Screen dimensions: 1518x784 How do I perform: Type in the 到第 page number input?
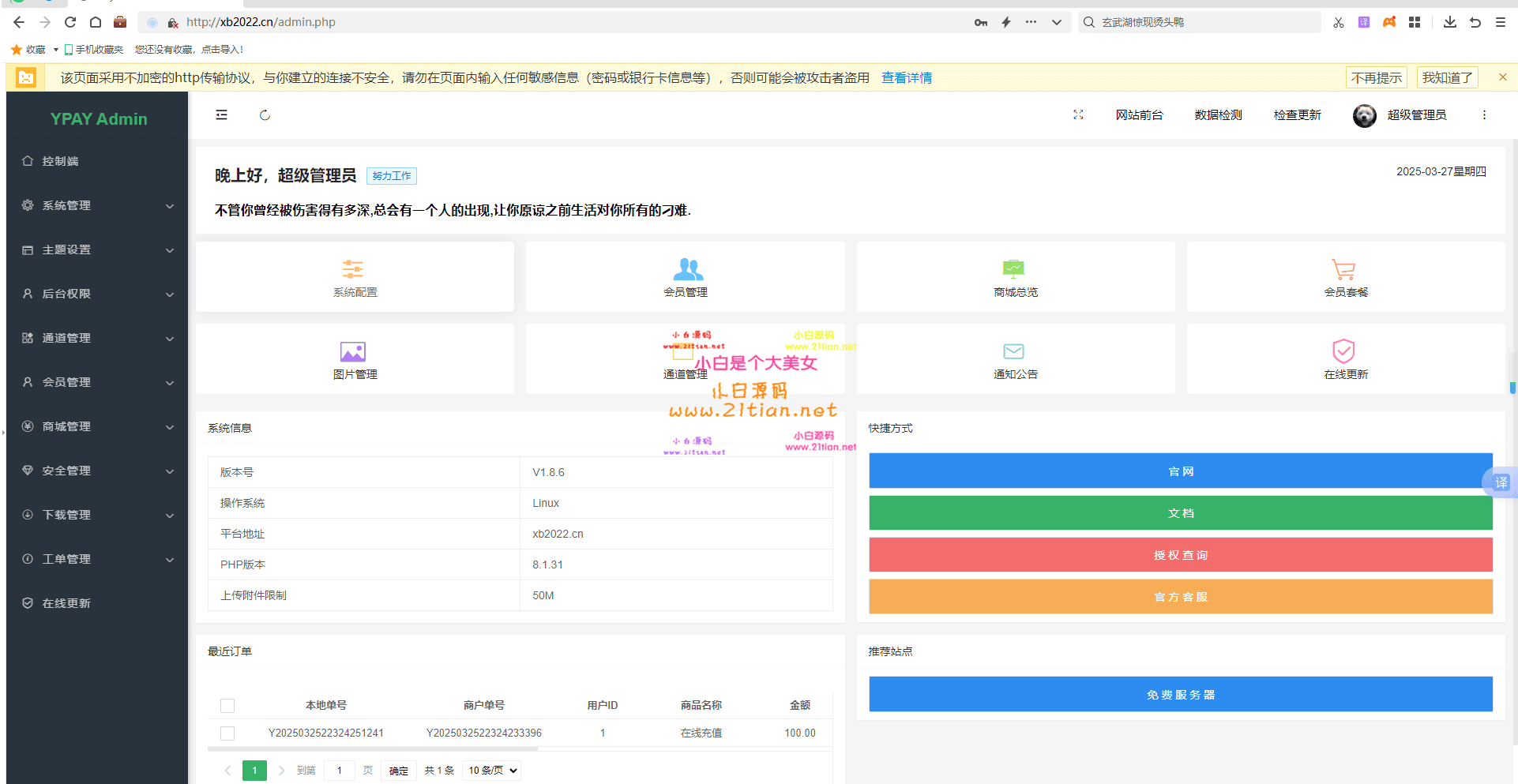339,770
